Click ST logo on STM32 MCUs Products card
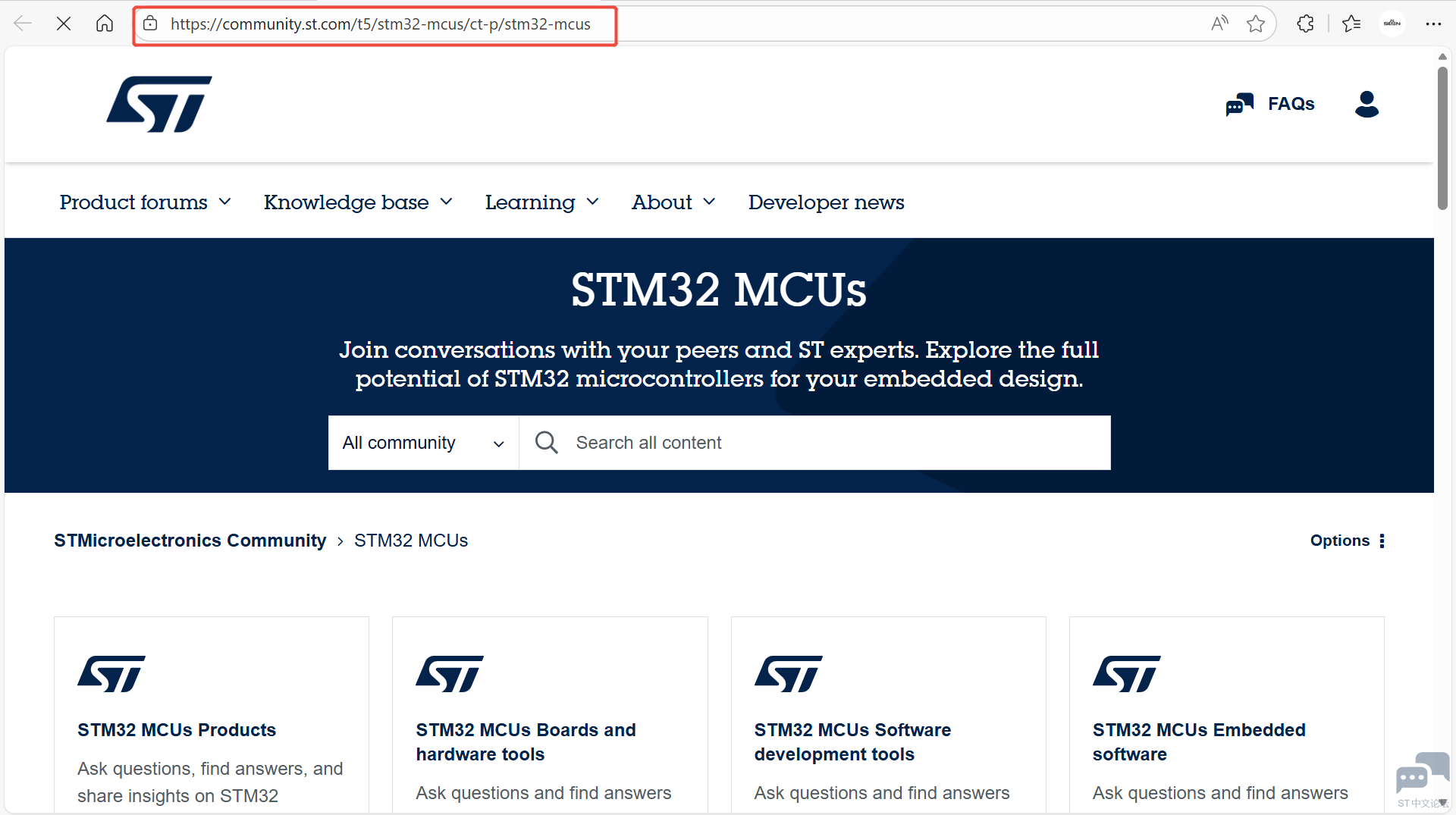 pyautogui.click(x=111, y=674)
